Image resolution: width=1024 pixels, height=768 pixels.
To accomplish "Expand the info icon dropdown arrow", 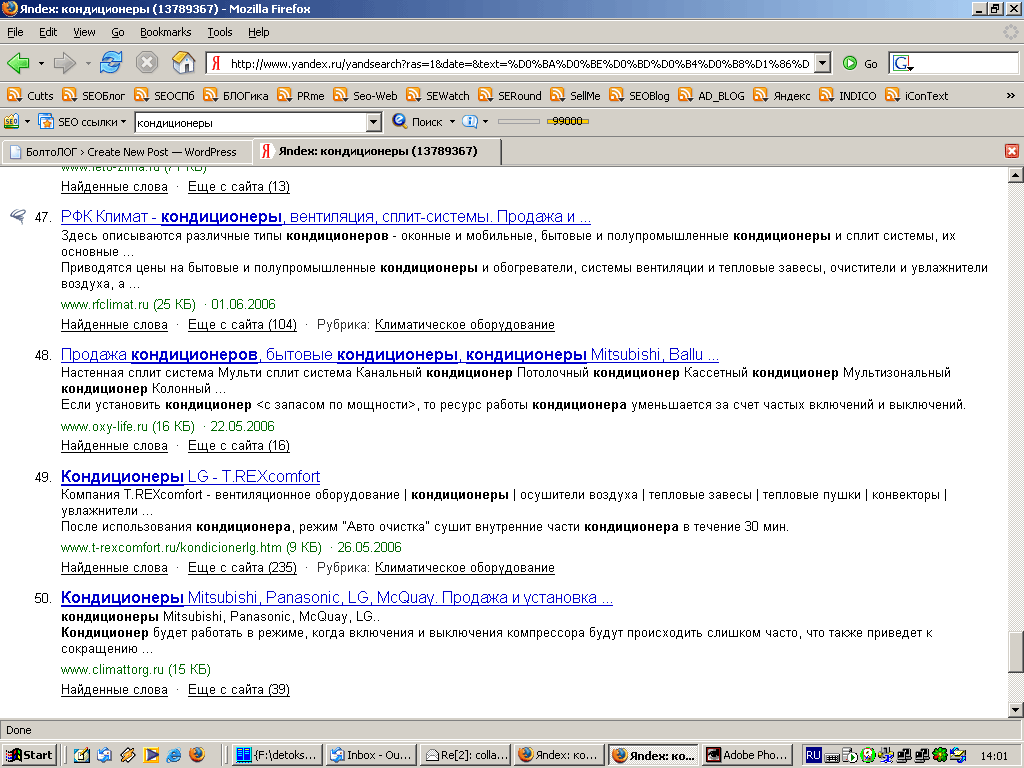I will 485,121.
